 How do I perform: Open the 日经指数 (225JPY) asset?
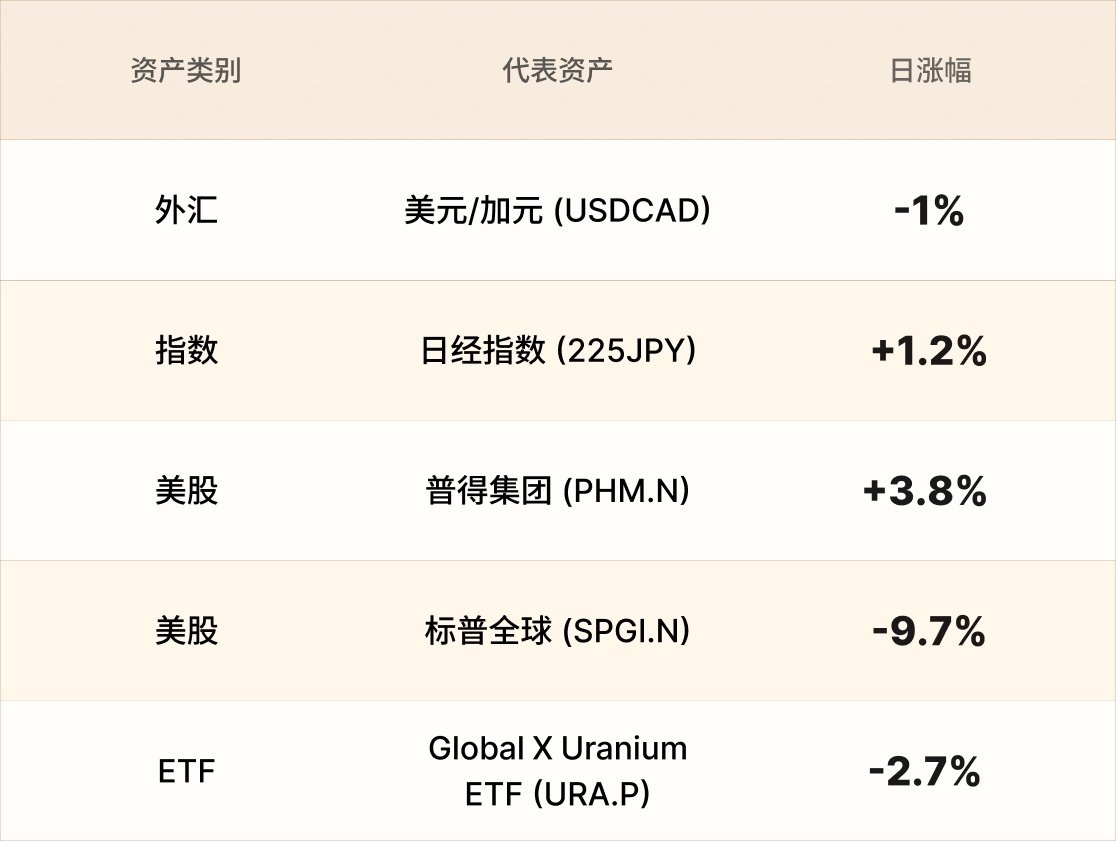(x=557, y=351)
